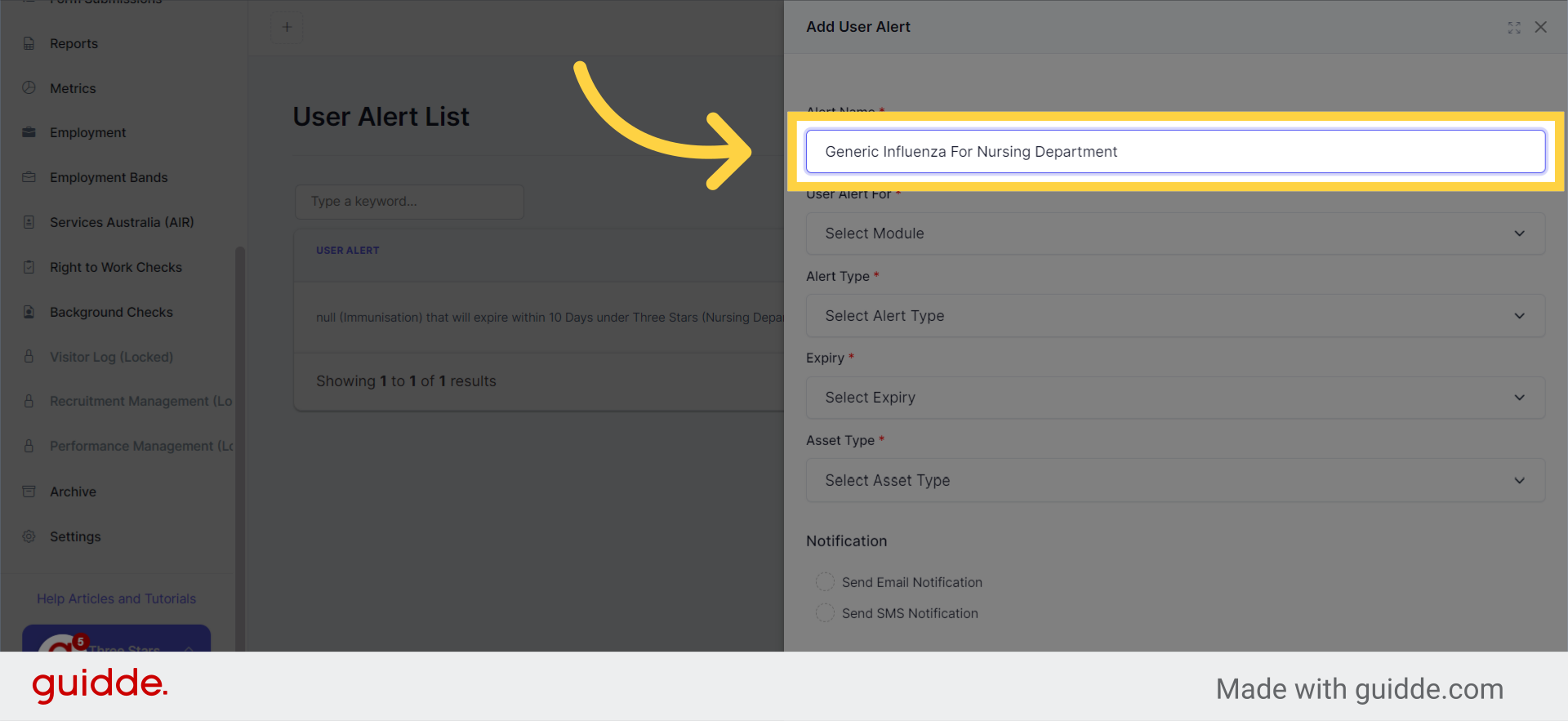
Task: Go to Right to Work Checks menu
Action: point(116,267)
